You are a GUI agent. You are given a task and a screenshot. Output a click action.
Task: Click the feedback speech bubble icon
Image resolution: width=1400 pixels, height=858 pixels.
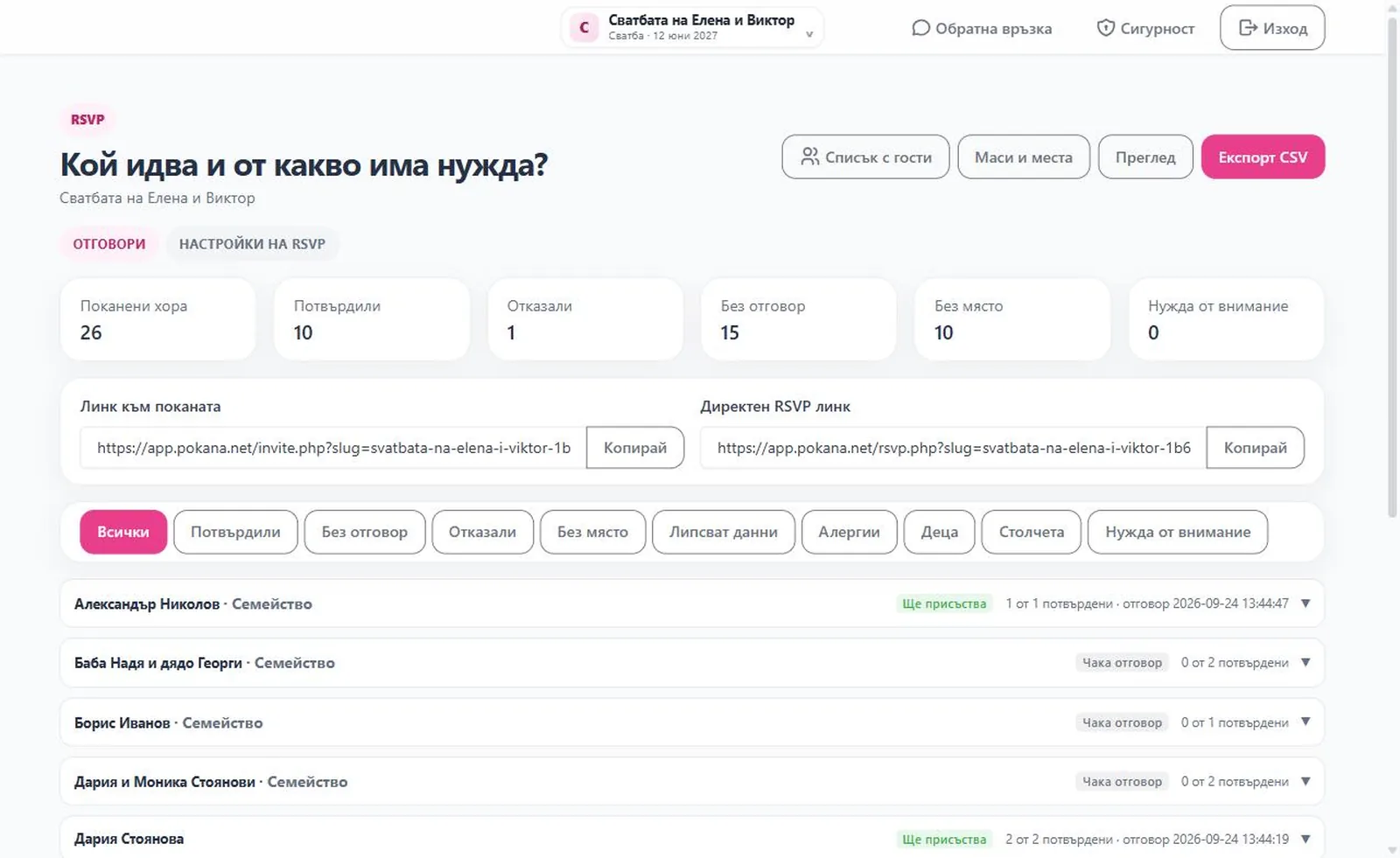pos(920,28)
